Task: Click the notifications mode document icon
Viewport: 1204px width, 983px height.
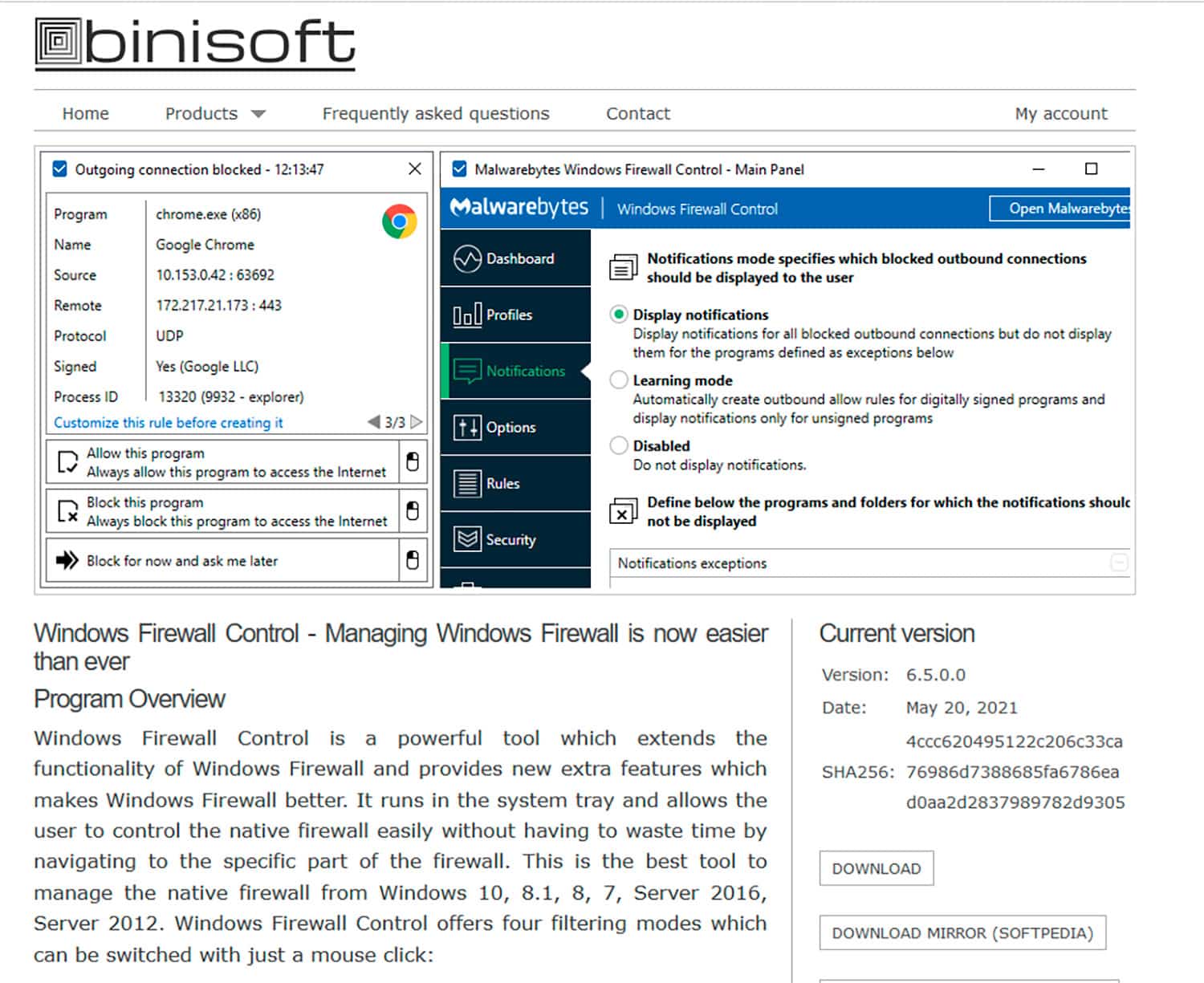Action: click(x=623, y=267)
